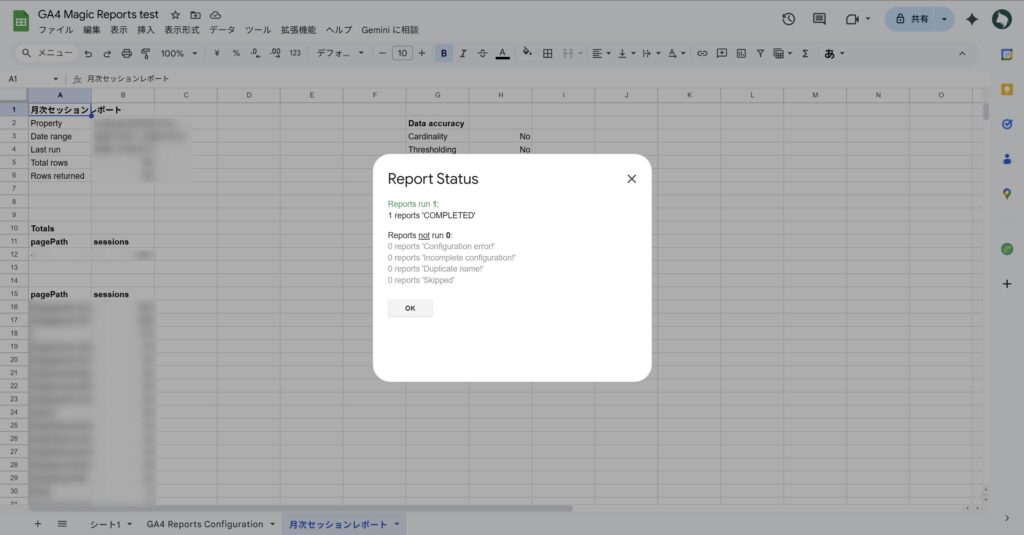The width and height of the screenshot is (1024, 535).
Task: Open horizontal align dropdown
Action: point(599,54)
